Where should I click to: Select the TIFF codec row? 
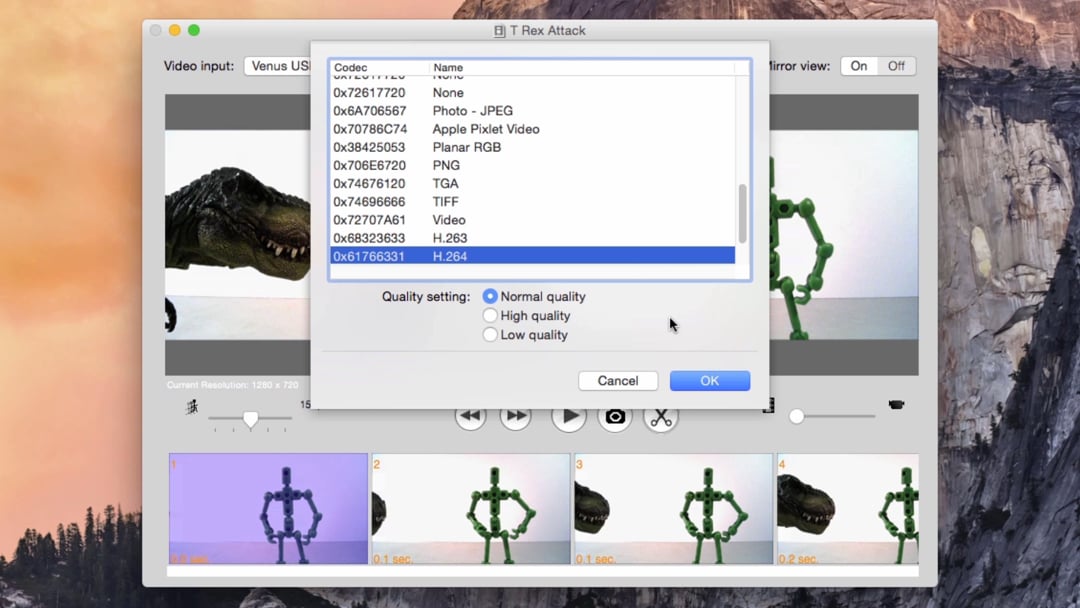coord(532,202)
